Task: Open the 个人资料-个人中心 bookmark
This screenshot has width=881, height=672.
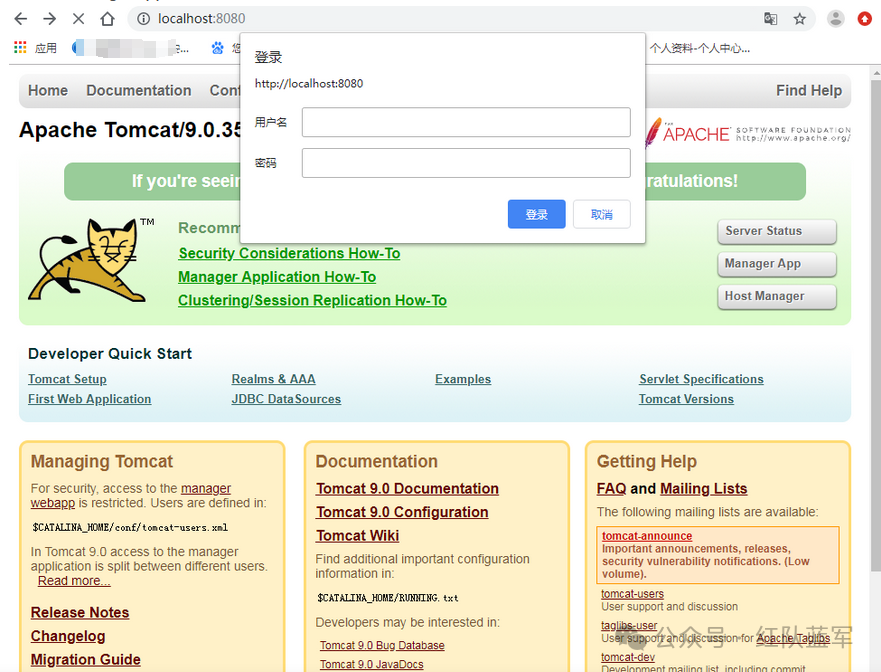Action: pyautogui.click(x=700, y=48)
